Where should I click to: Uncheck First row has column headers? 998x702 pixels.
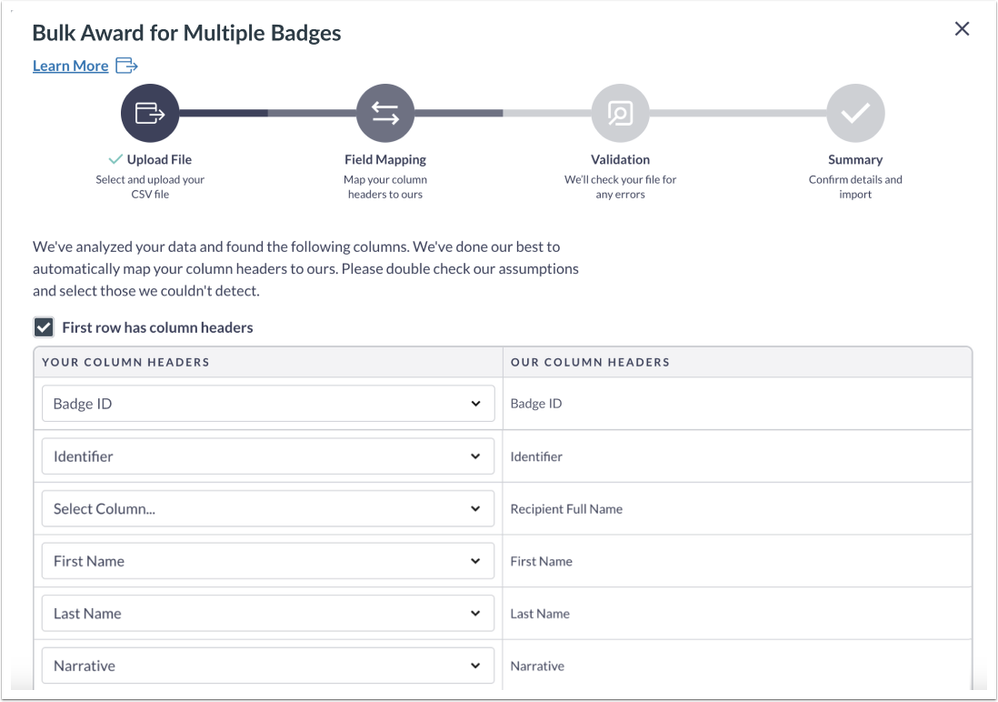pos(44,327)
